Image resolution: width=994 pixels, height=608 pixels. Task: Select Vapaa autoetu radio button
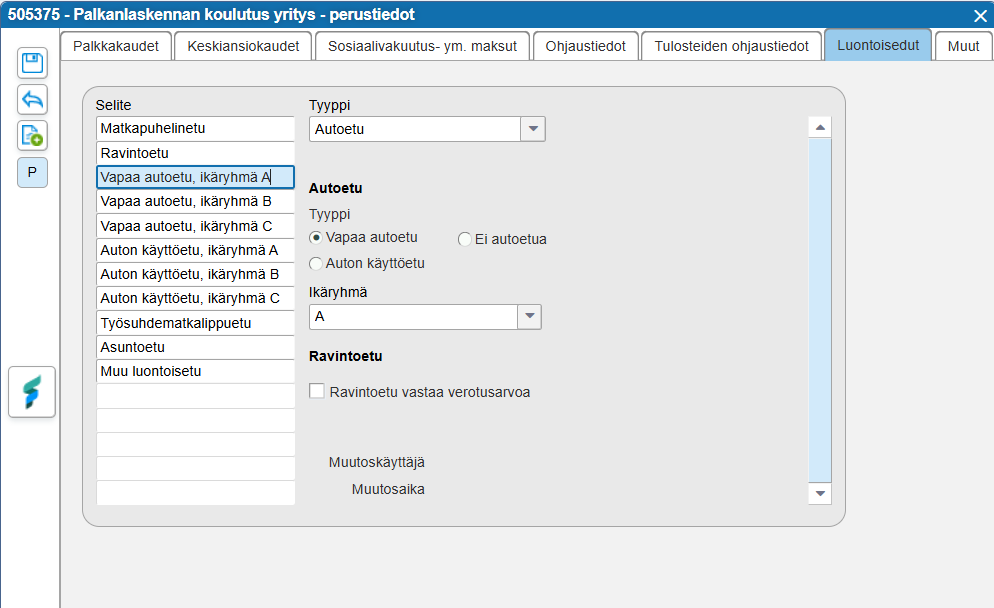(316, 238)
